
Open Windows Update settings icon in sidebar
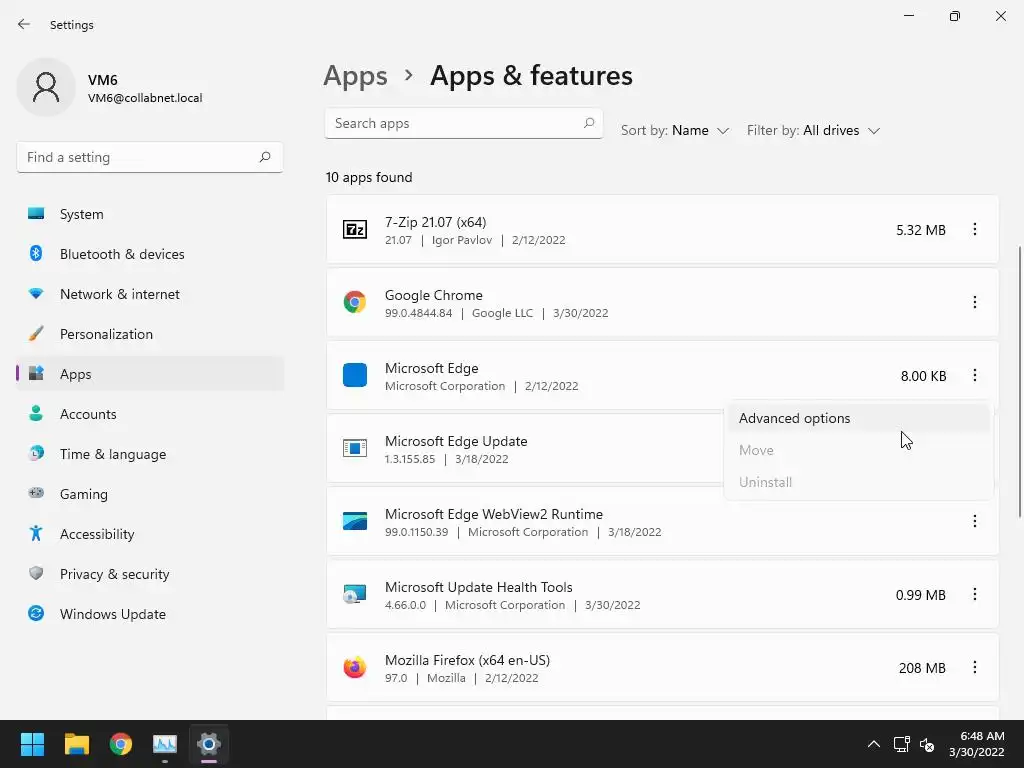pyautogui.click(x=37, y=614)
